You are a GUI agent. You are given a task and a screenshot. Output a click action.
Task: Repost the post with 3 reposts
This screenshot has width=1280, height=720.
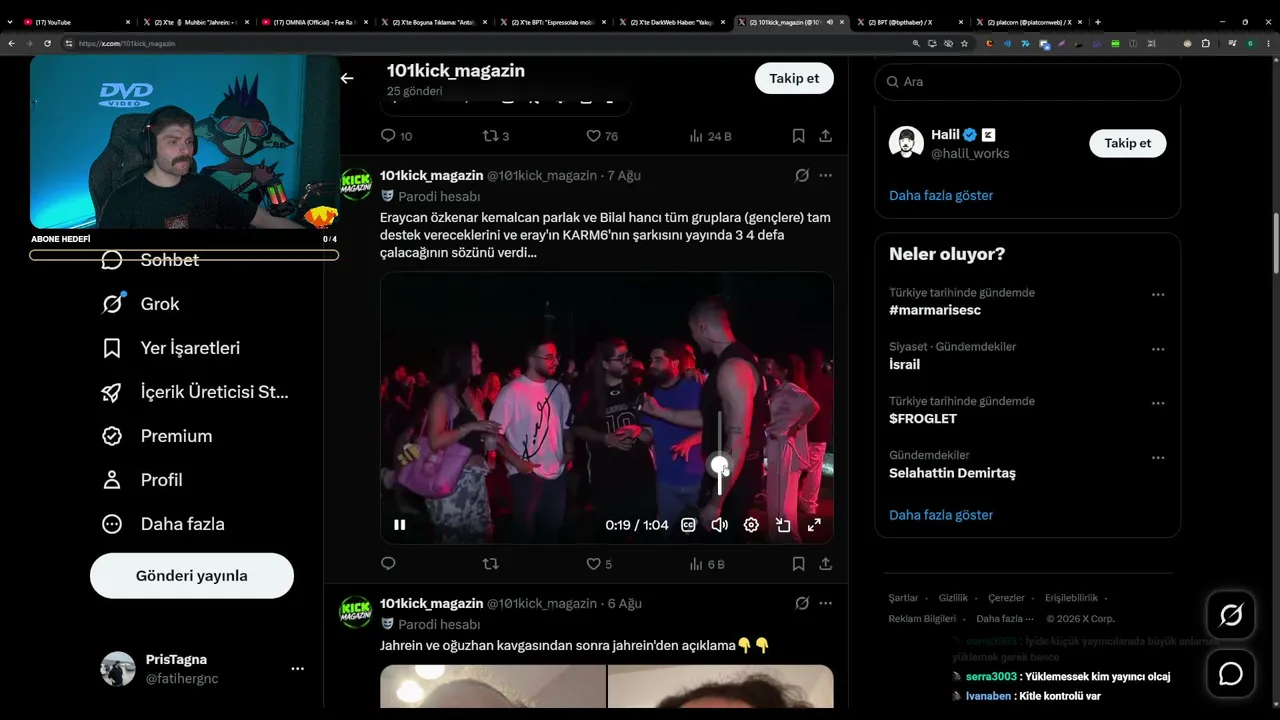496,136
